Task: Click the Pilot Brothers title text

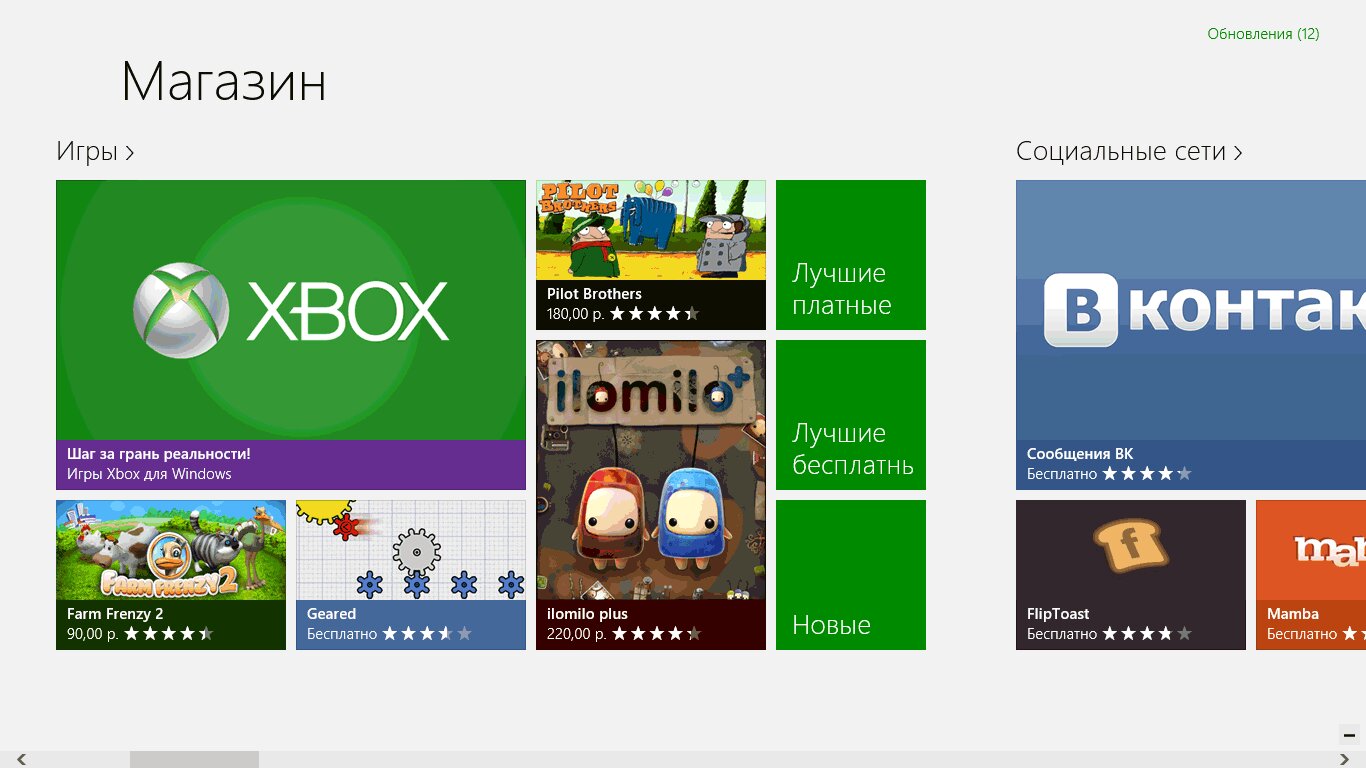Action: [594, 294]
